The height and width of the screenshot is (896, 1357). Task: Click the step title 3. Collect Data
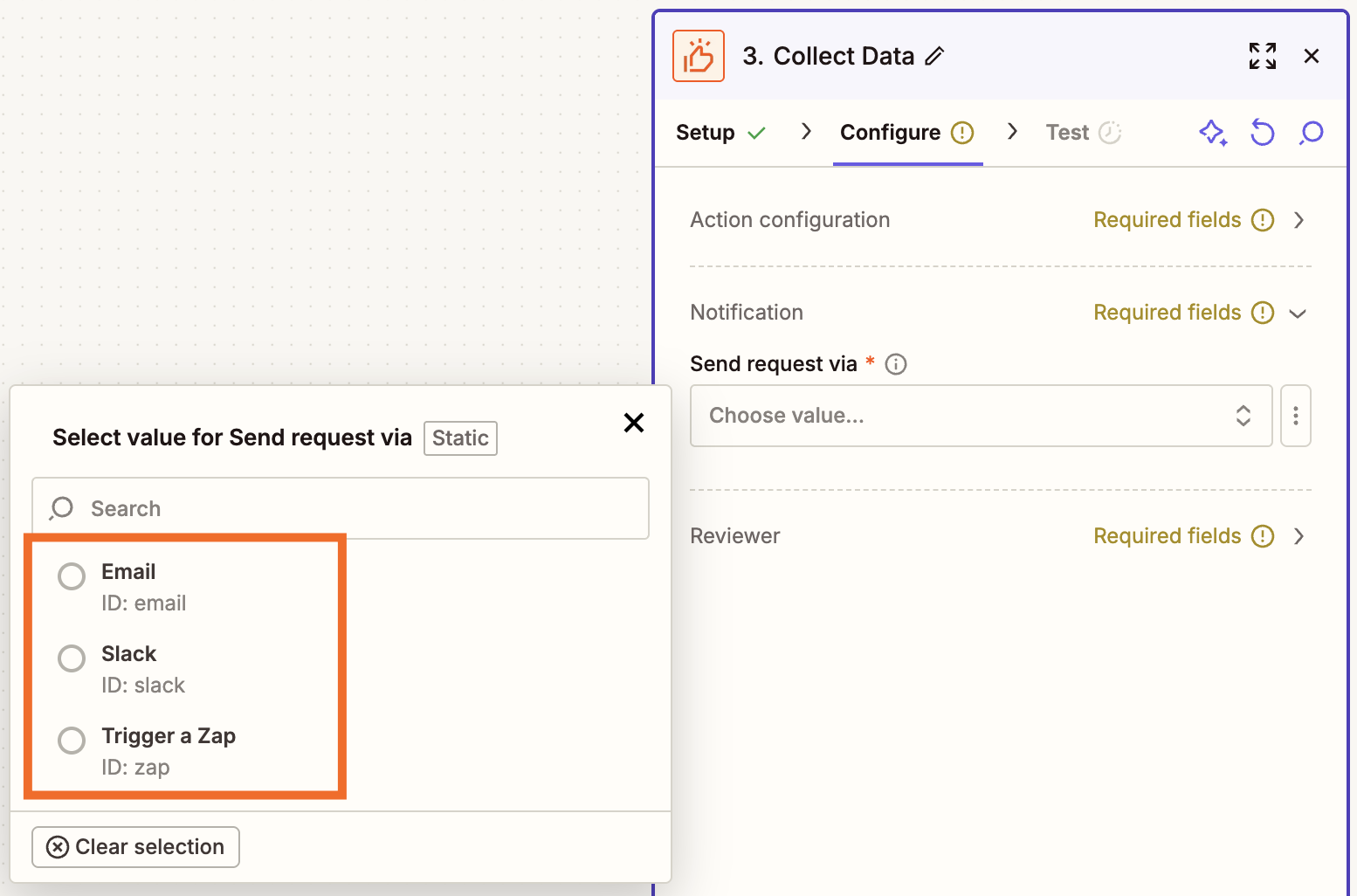[828, 56]
